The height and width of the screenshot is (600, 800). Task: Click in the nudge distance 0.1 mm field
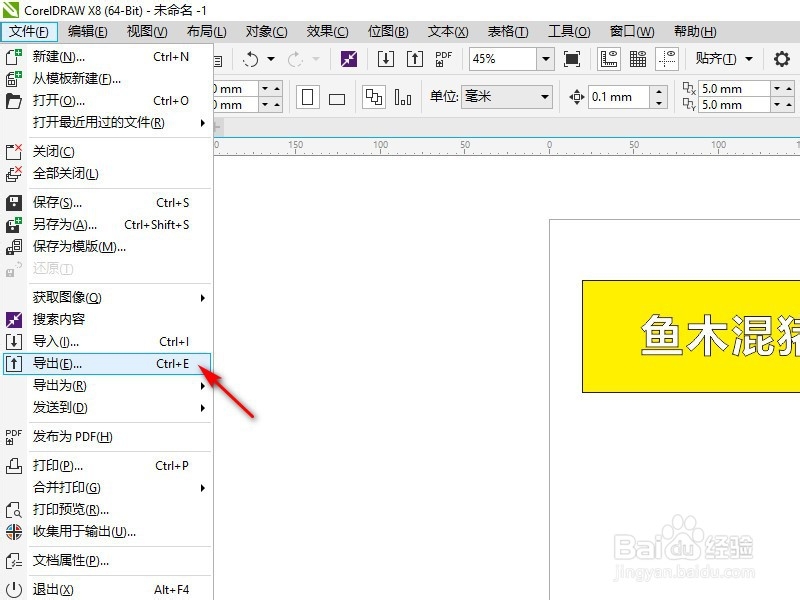click(x=619, y=97)
